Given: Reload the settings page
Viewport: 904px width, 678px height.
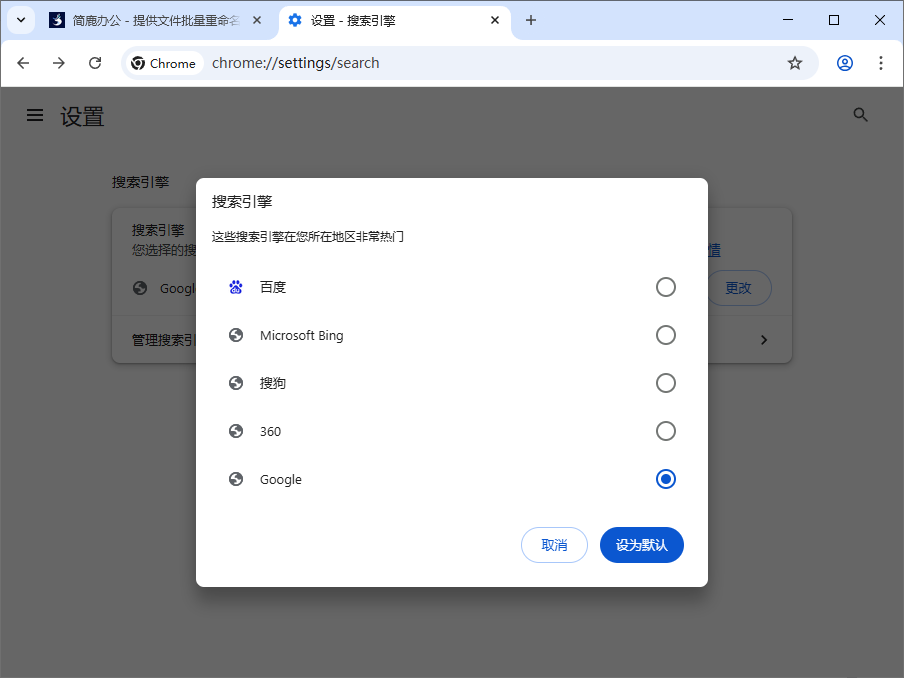Looking at the screenshot, I should (95, 62).
